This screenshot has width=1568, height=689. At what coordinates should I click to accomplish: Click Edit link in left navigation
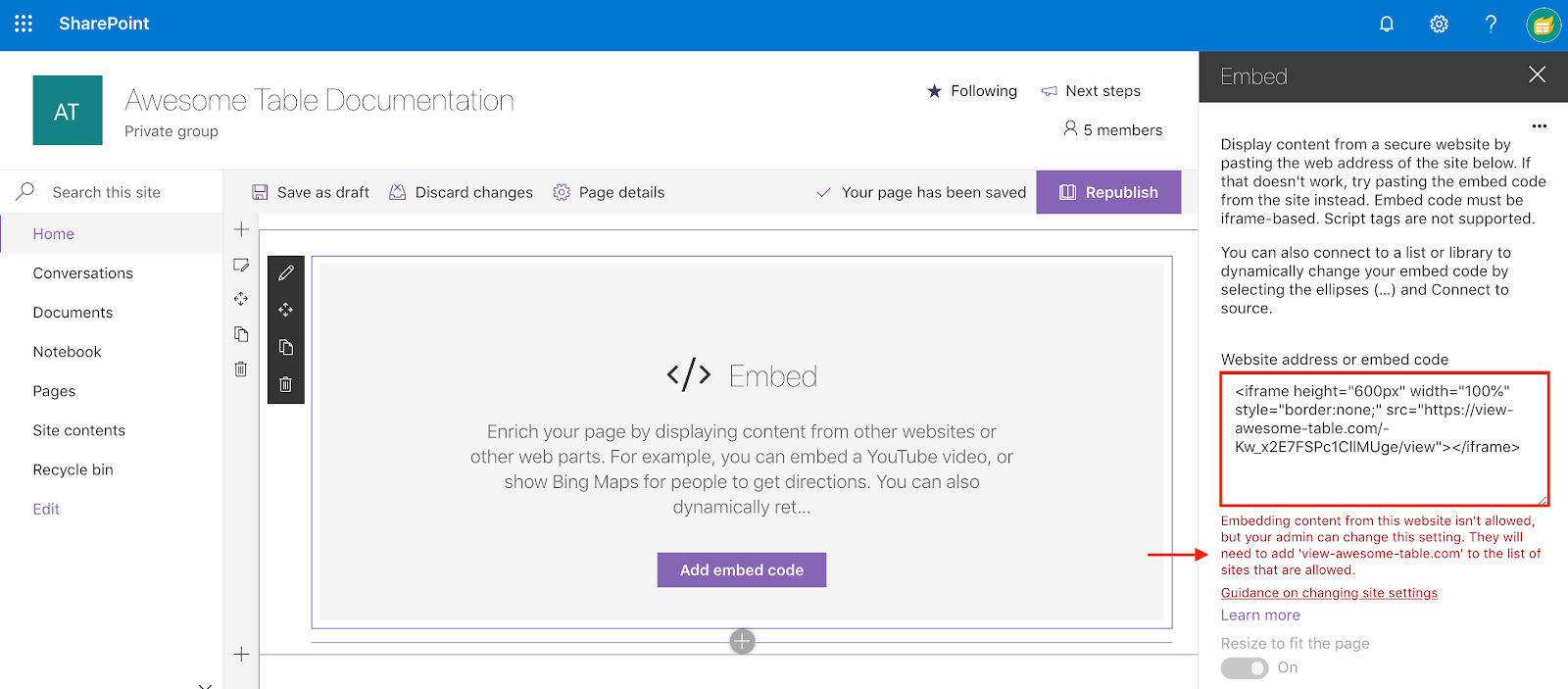(x=46, y=509)
